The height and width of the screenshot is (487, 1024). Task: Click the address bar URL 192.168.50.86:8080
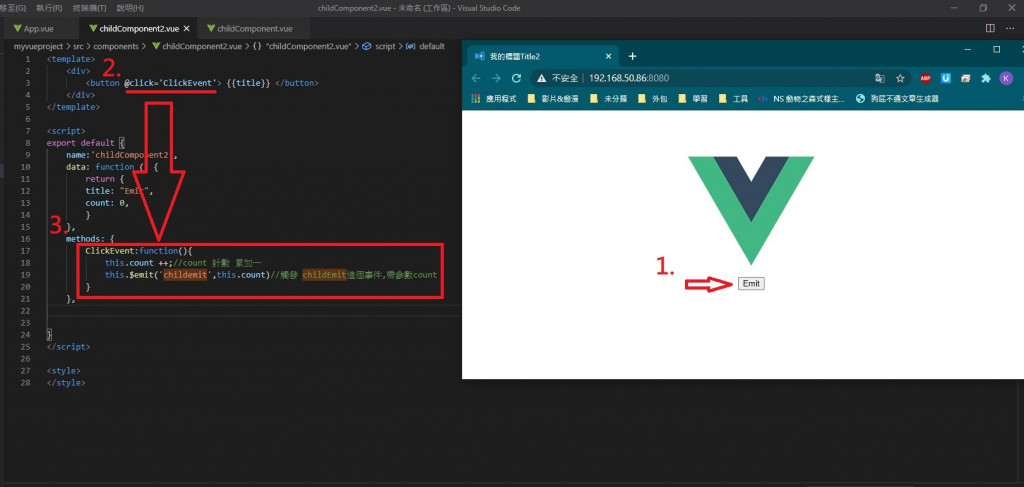coord(629,78)
